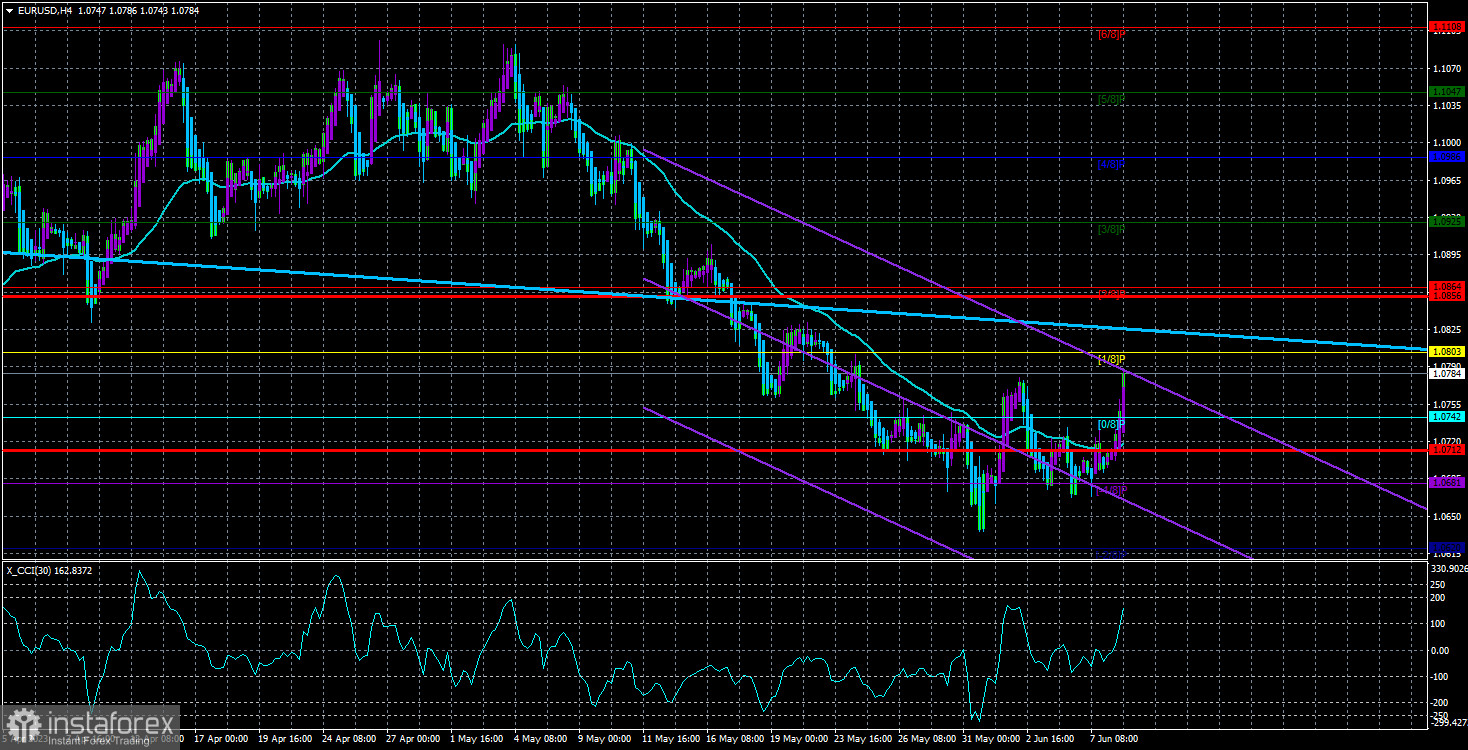
Task: Click the 1.0650 axis price value
Action: pos(1446,517)
